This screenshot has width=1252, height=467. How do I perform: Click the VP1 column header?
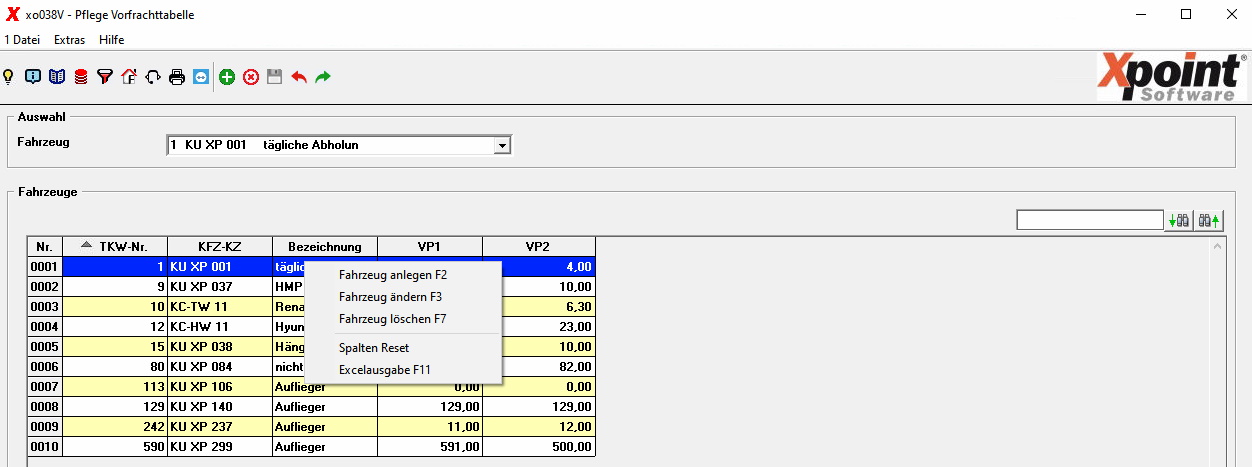click(430, 246)
